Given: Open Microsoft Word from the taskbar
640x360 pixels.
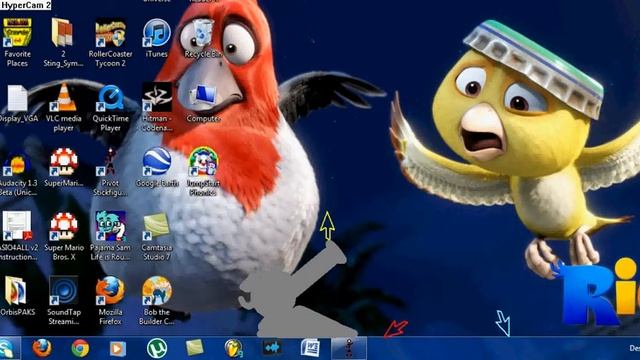Looking at the screenshot, I should point(310,348).
